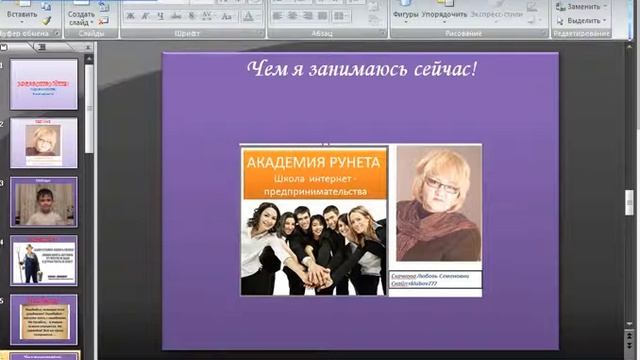This screenshot has height=360, width=640.
Task: Click the blonde woman portrait on the slide
Action: click(438, 203)
